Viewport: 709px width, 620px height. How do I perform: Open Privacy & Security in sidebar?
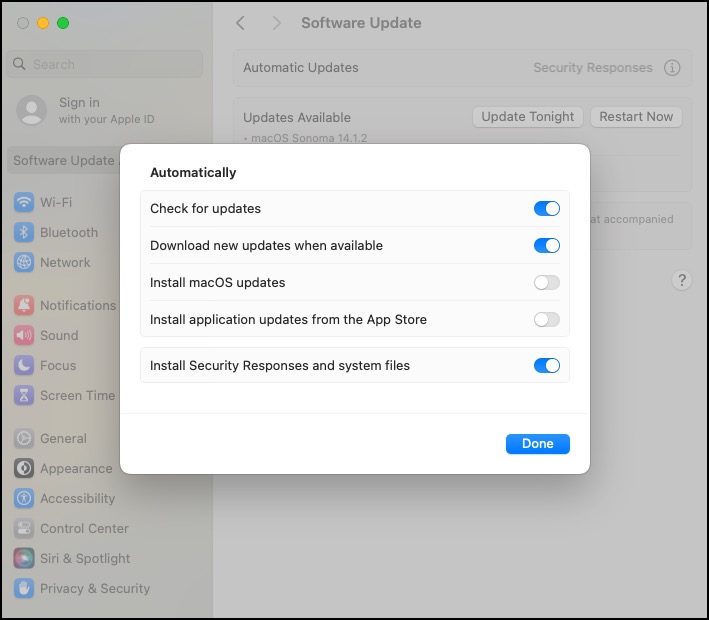tap(94, 589)
